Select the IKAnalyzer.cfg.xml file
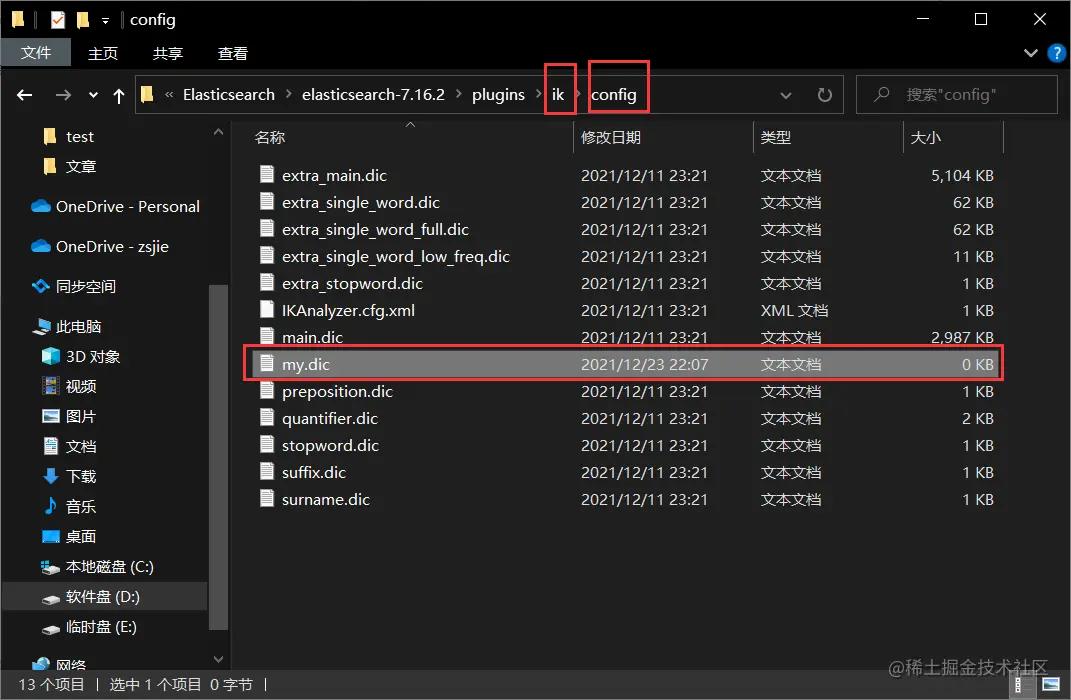1071x700 pixels. pyautogui.click(x=624, y=311)
